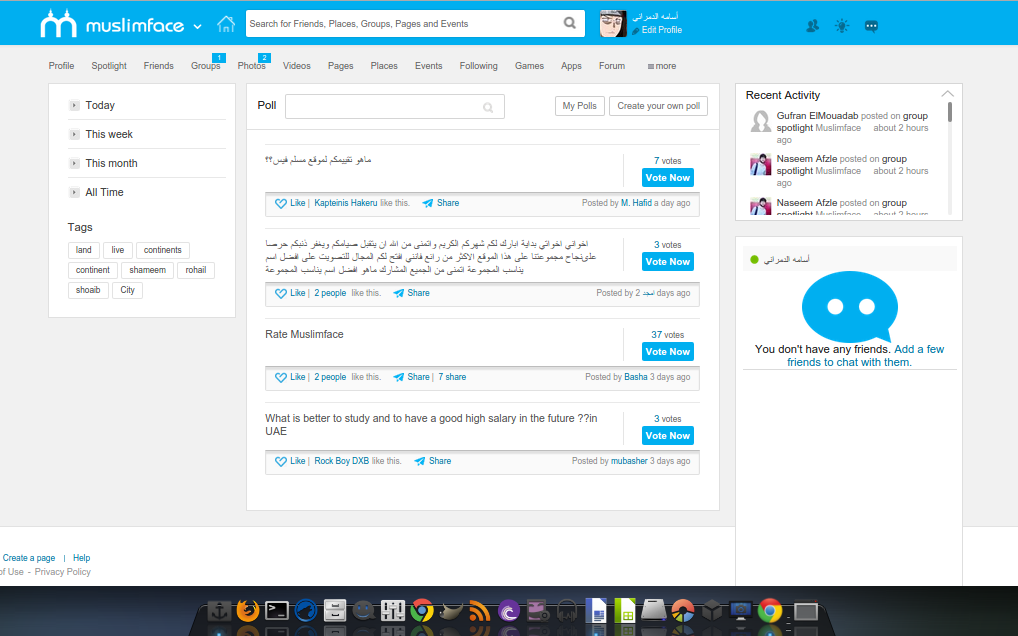Launch Firefox from the dock
The height and width of the screenshot is (636, 1018).
pos(247,610)
